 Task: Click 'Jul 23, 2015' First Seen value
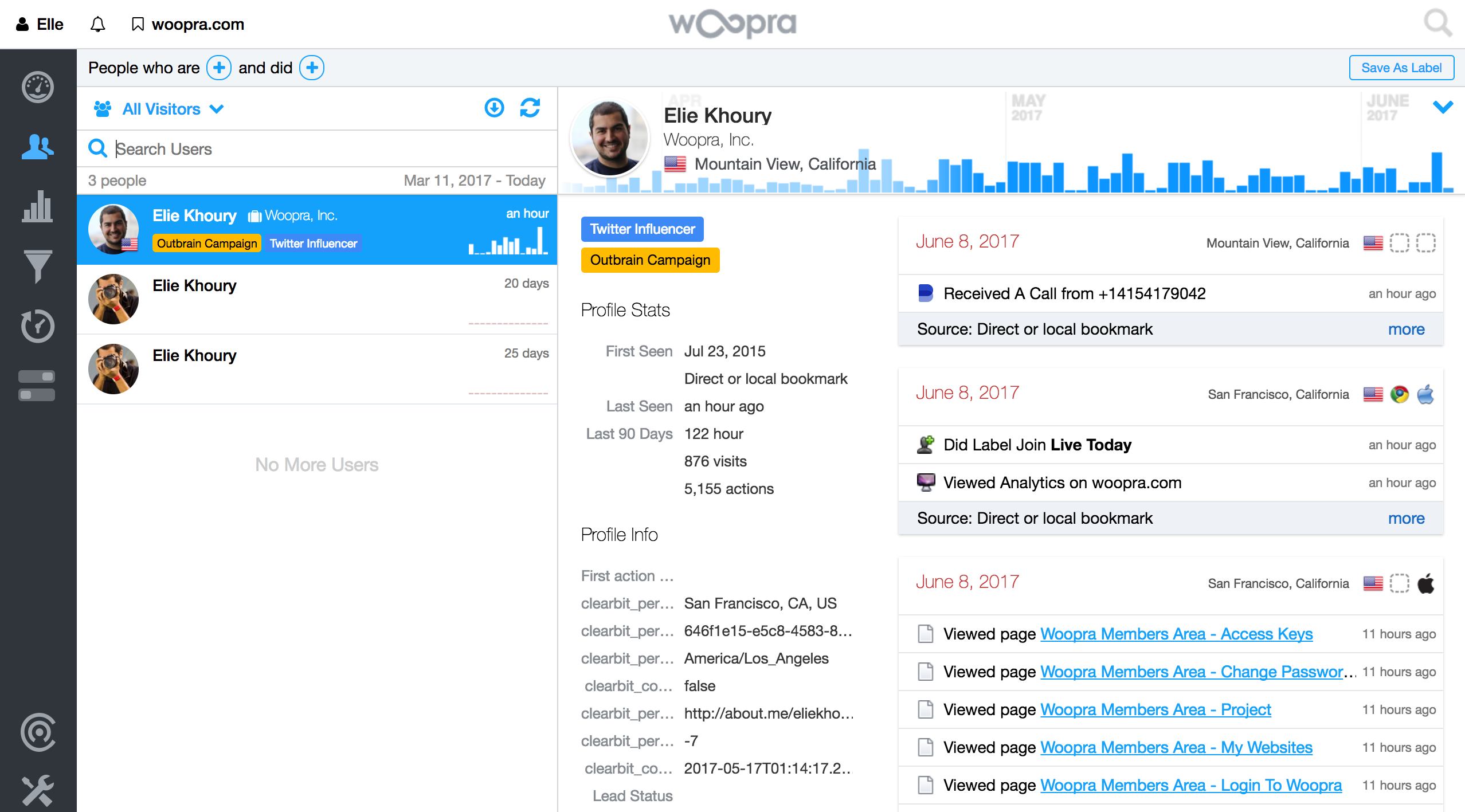[724, 351]
